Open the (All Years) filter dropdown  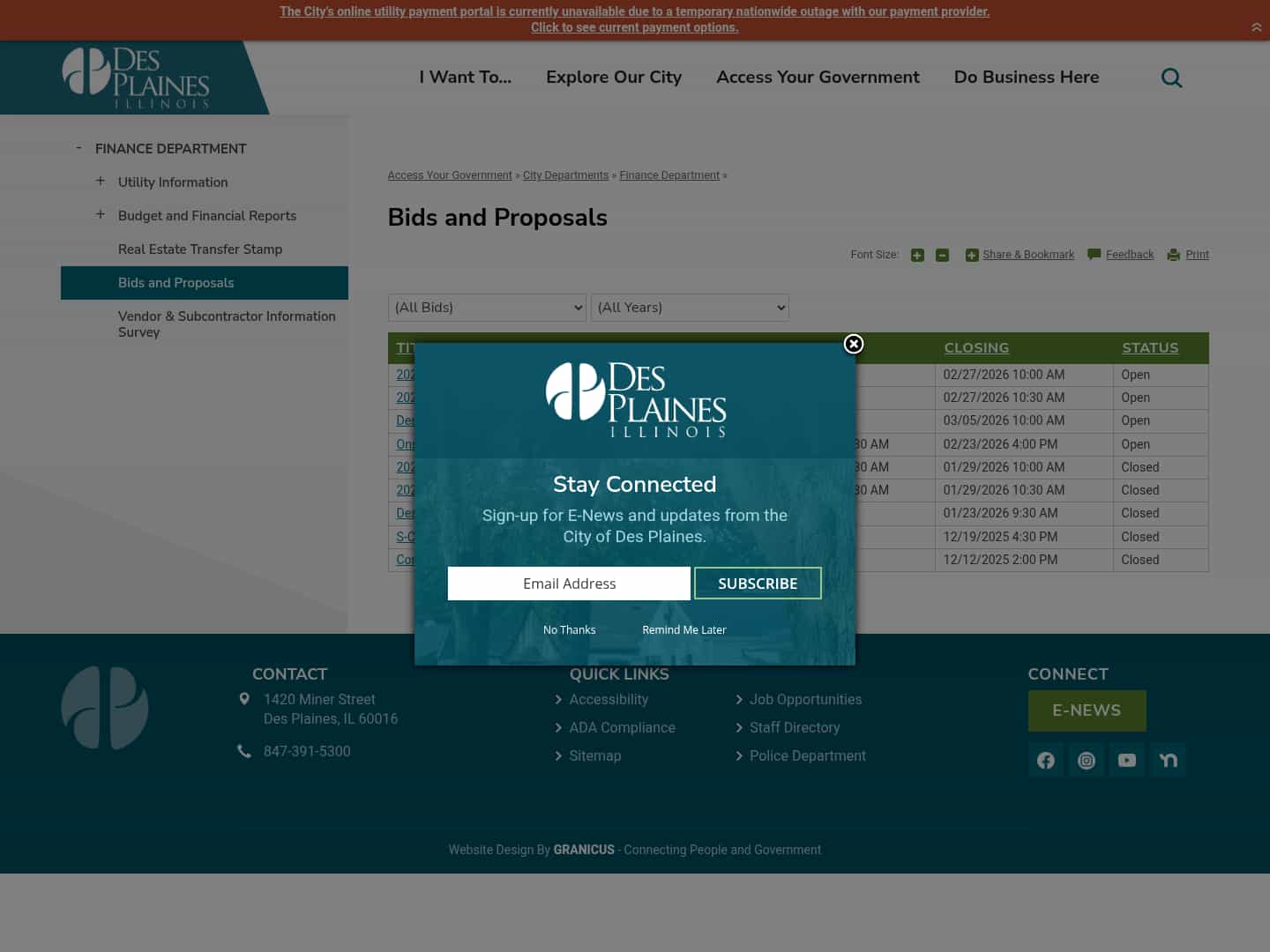pos(690,308)
